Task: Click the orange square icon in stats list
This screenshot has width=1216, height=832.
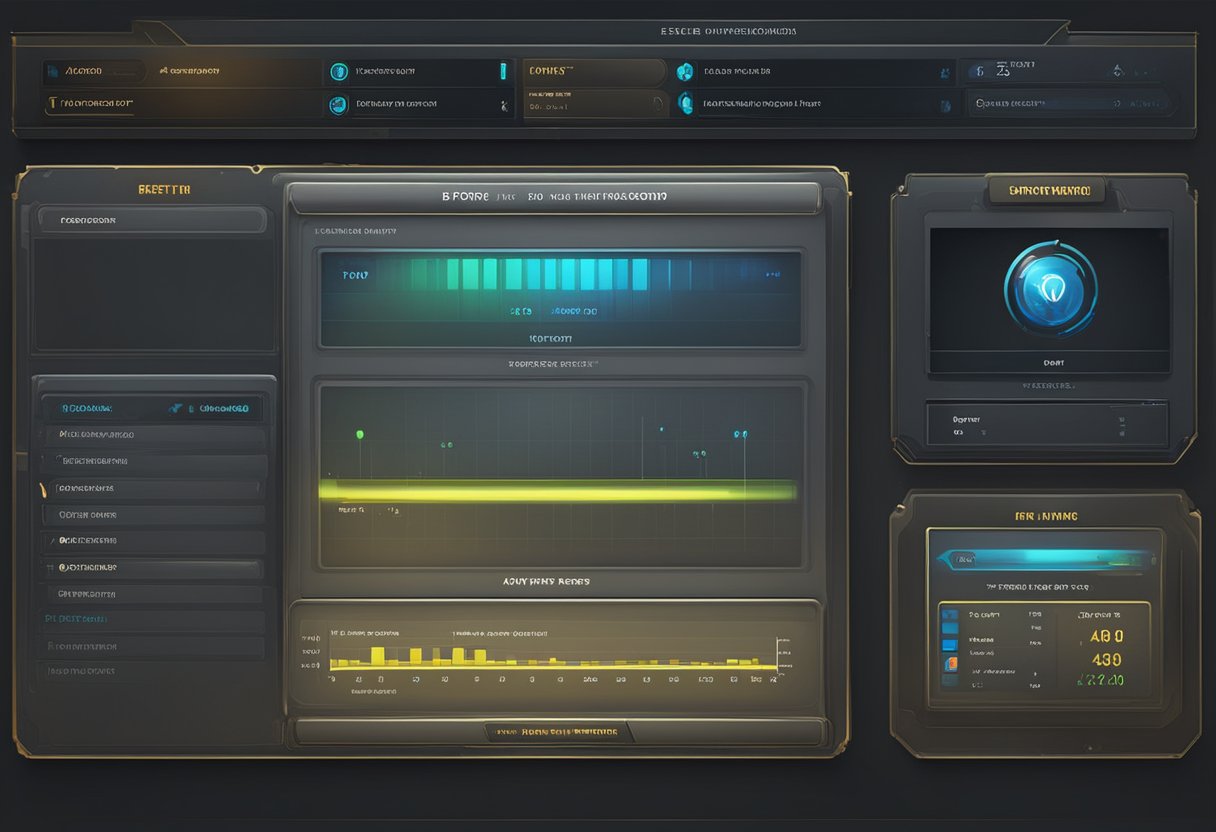Action: click(x=950, y=663)
